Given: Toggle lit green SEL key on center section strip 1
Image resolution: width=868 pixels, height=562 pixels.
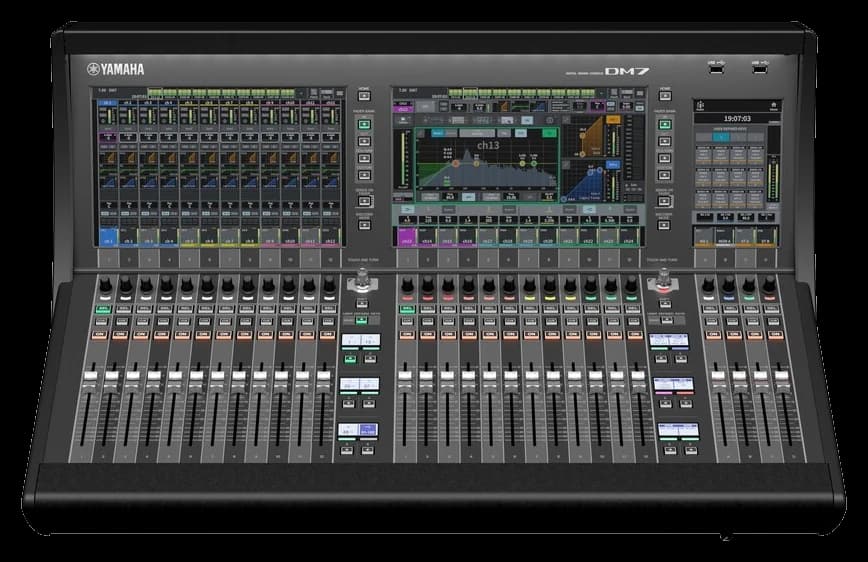Looking at the screenshot, I should 407,309.
